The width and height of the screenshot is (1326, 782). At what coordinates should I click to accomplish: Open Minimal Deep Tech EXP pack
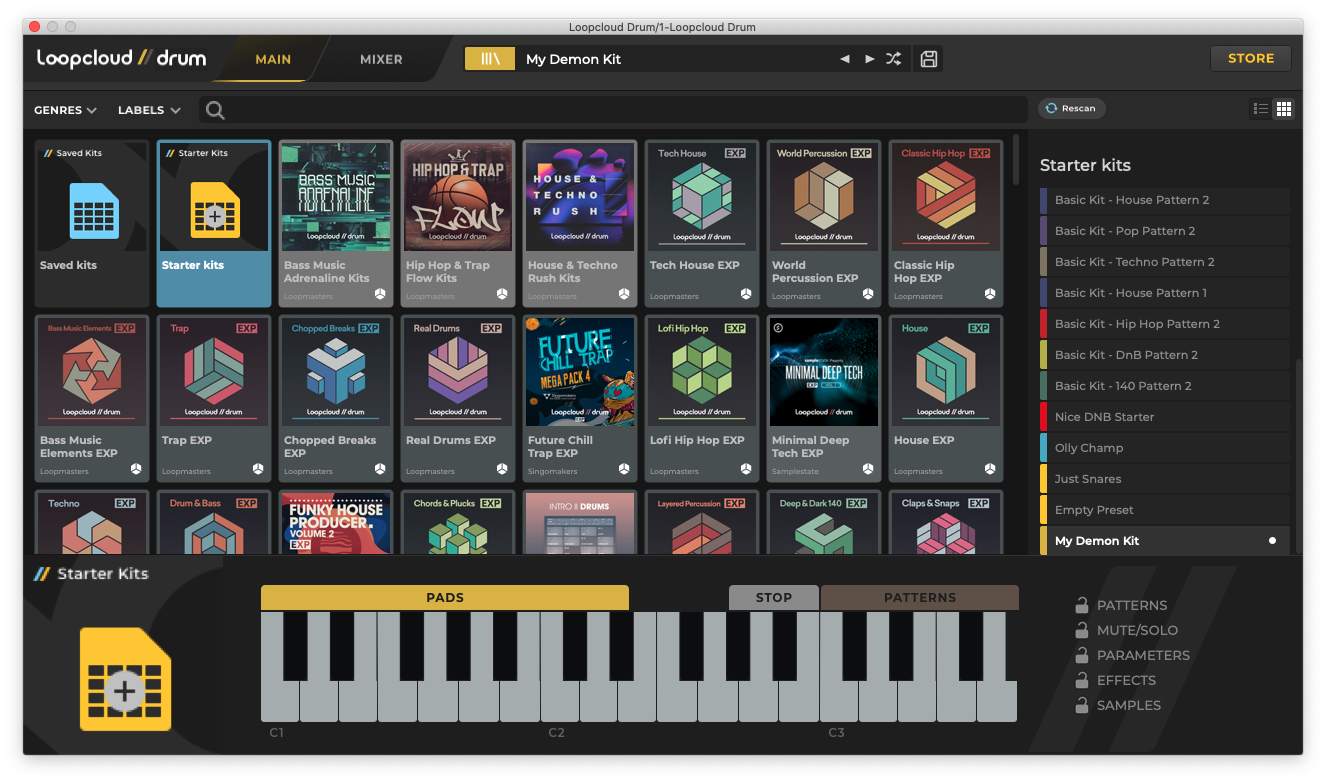824,398
